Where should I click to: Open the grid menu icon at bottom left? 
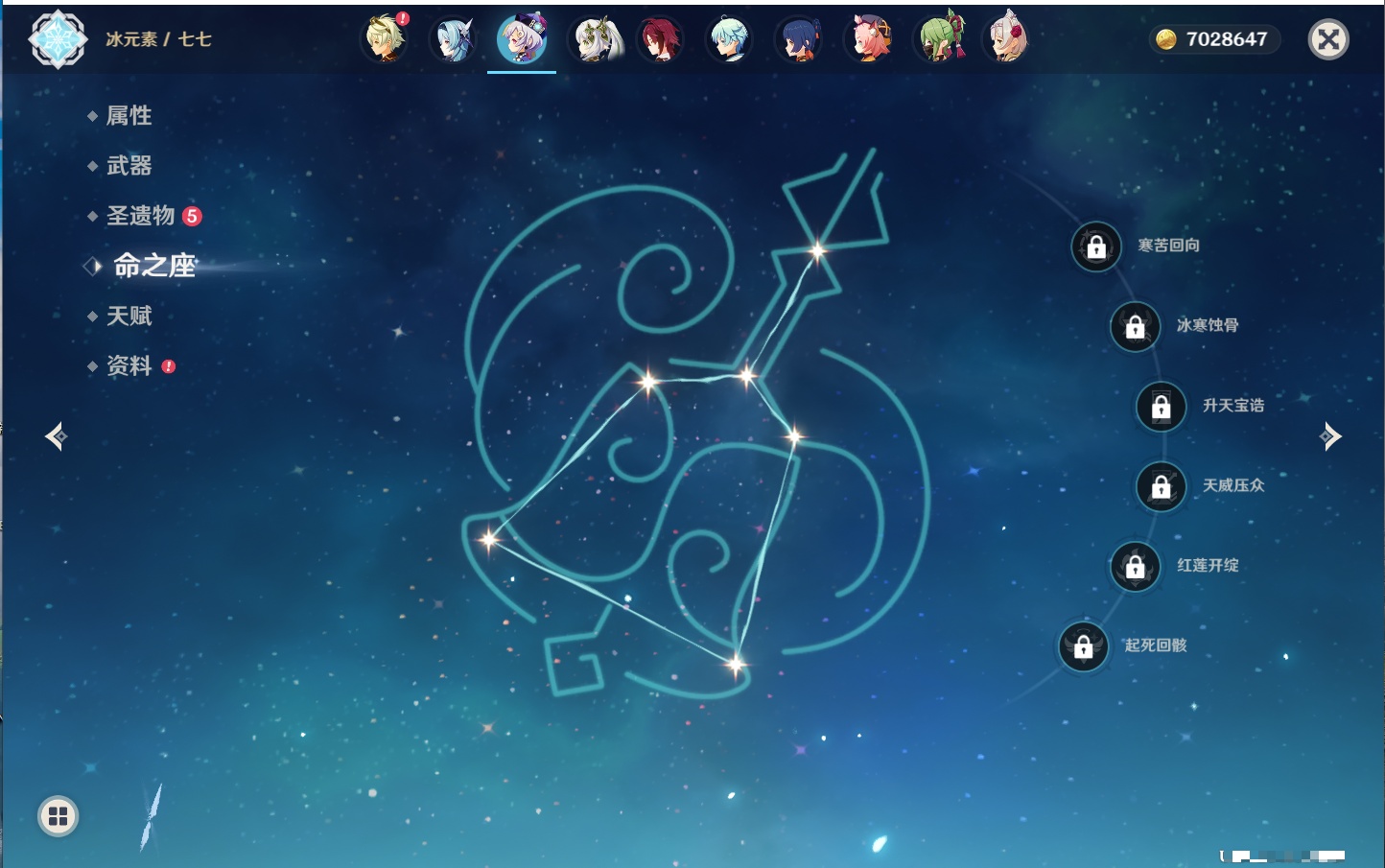[58, 816]
